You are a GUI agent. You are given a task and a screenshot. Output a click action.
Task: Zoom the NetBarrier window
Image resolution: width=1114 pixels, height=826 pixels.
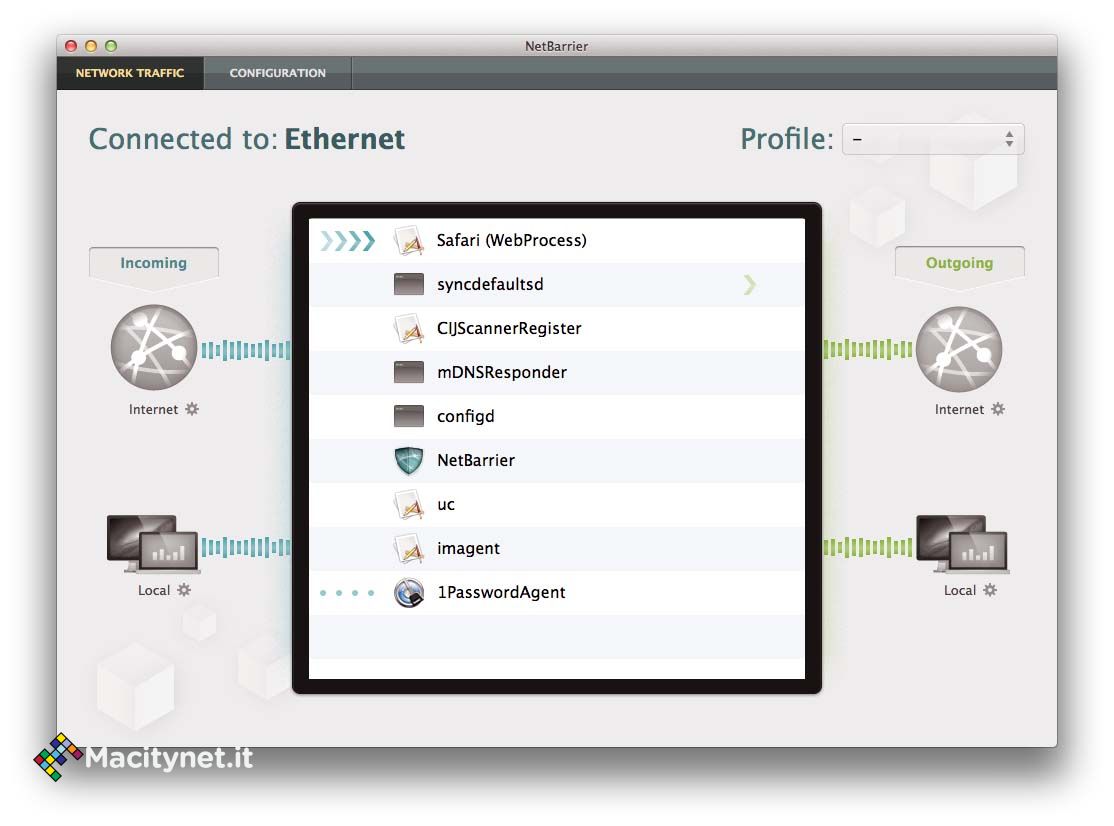(111, 46)
